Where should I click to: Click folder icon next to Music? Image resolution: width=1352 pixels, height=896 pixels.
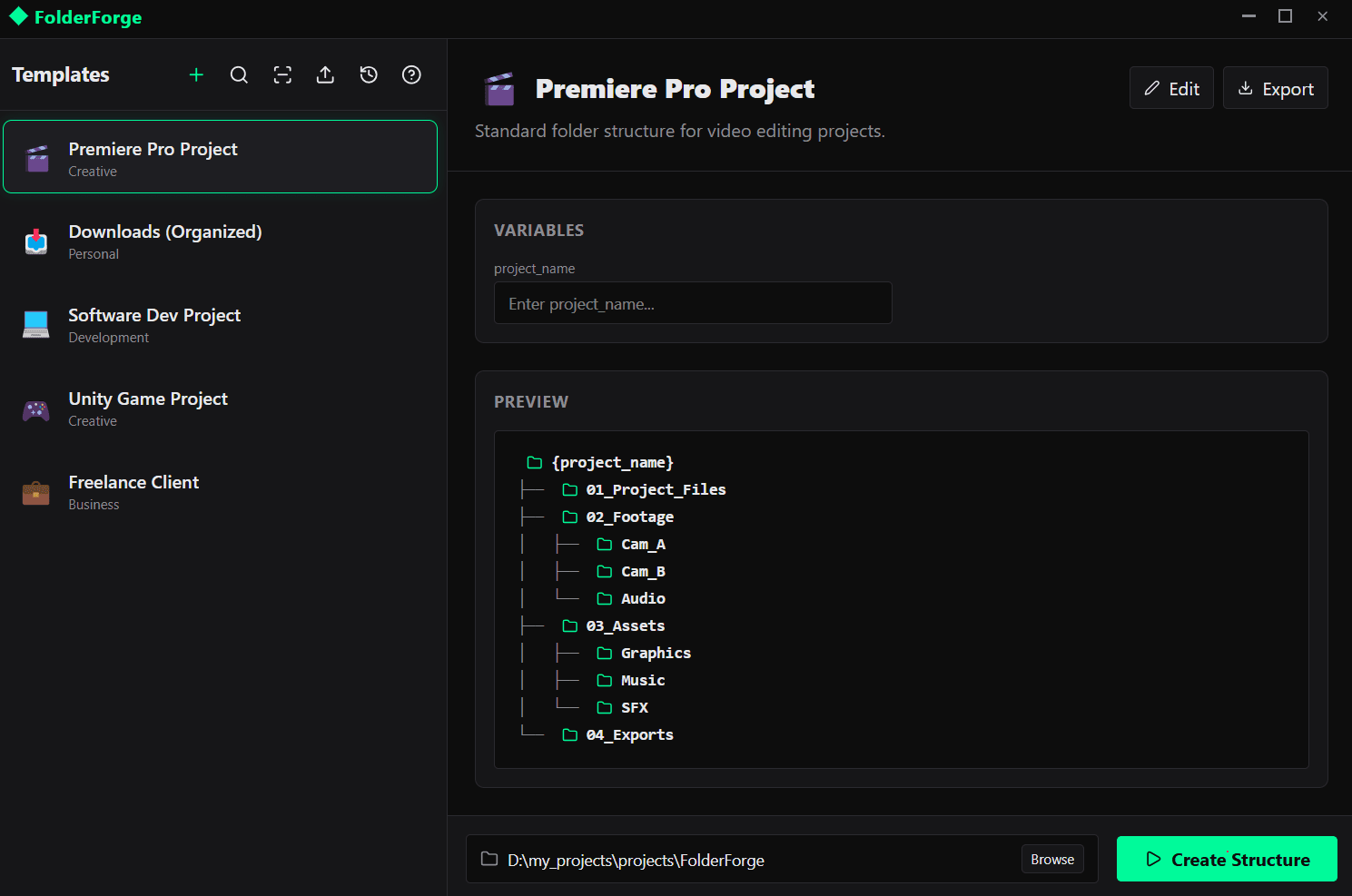[605, 681]
